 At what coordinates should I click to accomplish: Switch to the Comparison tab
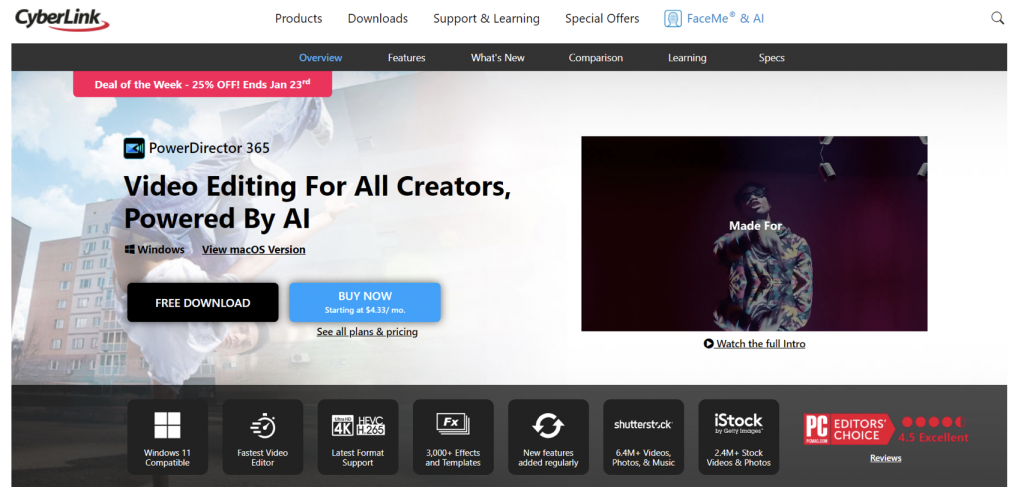tap(596, 57)
